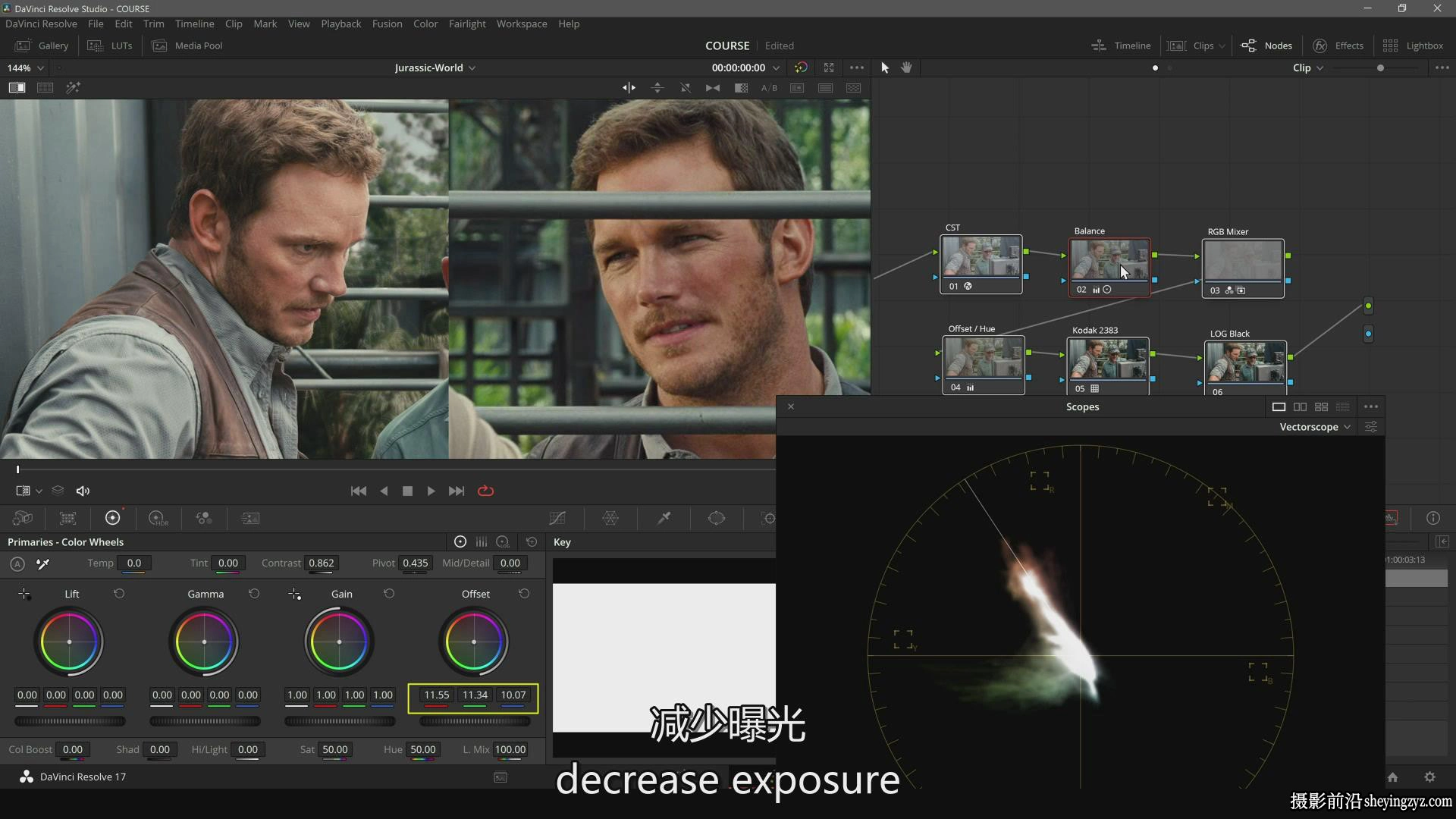Mute viewer audio speaker icon
1456x819 pixels.
[83, 491]
